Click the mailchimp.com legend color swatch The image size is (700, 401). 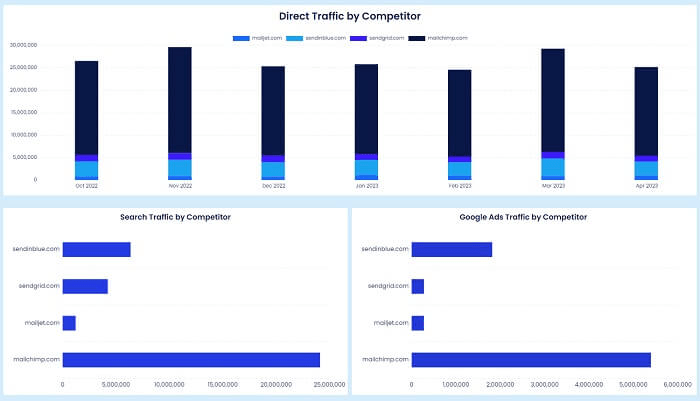point(417,38)
